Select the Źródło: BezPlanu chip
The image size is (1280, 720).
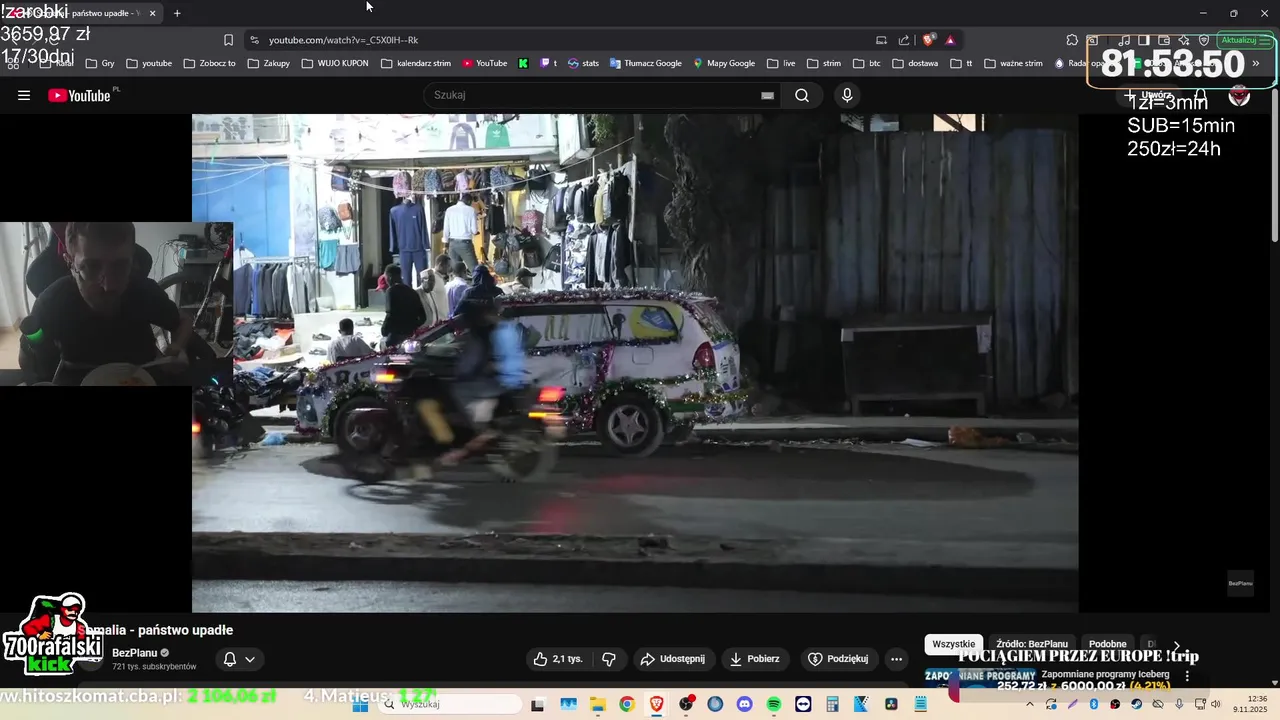click(x=1032, y=644)
